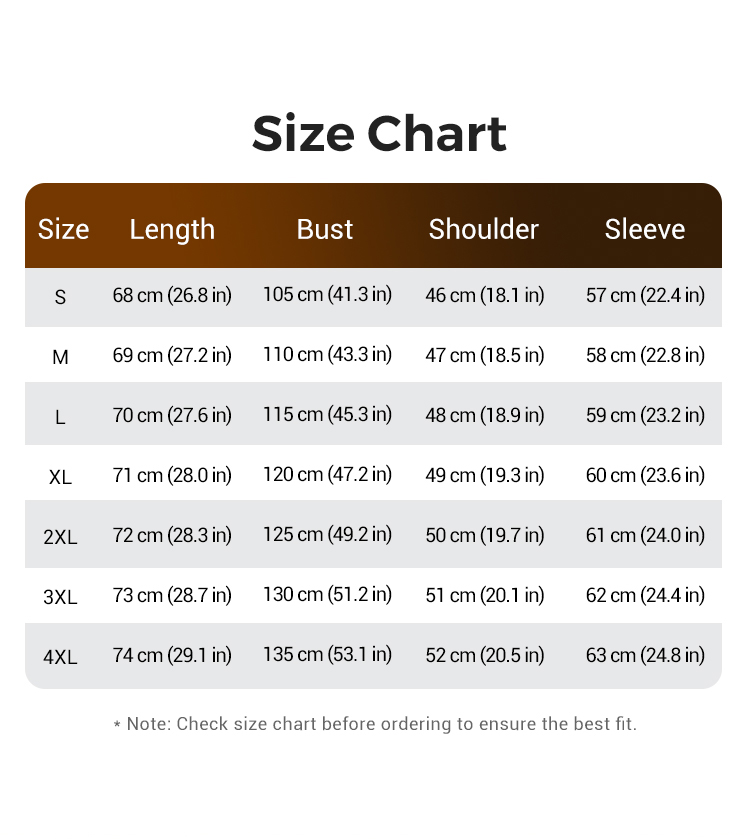The image size is (750, 839).
Task: Select the 110 cm (43.3 in) bust cell
Action: (x=327, y=354)
